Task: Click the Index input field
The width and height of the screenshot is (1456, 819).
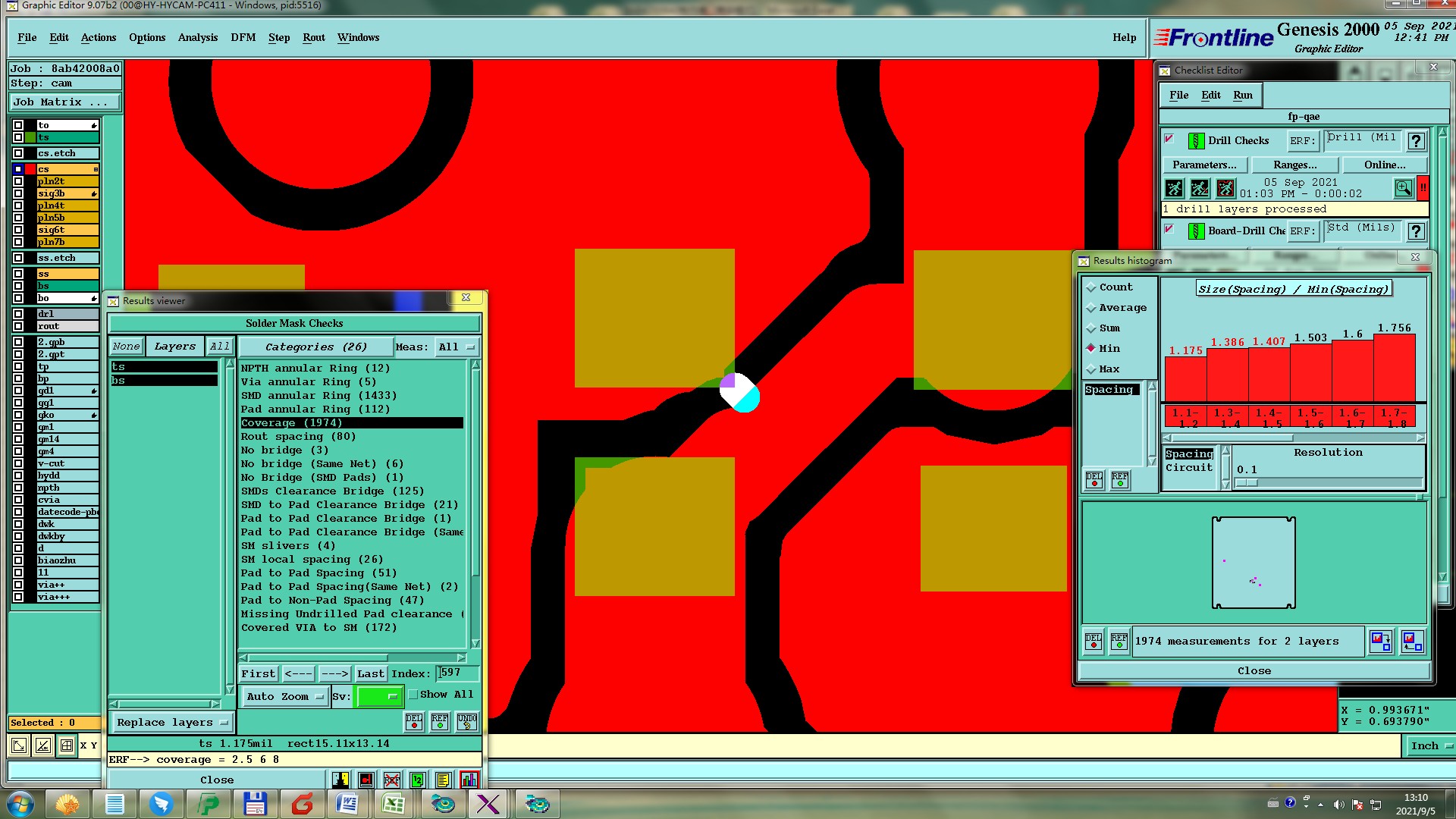Action: pyautogui.click(x=458, y=673)
